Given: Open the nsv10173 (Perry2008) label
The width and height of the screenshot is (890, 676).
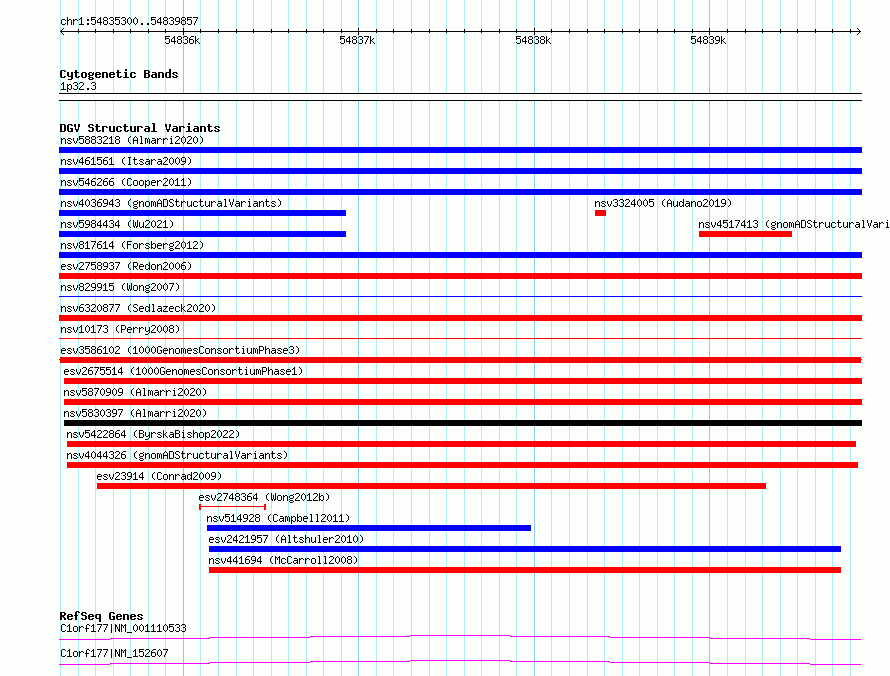Looking at the screenshot, I should [120, 329].
